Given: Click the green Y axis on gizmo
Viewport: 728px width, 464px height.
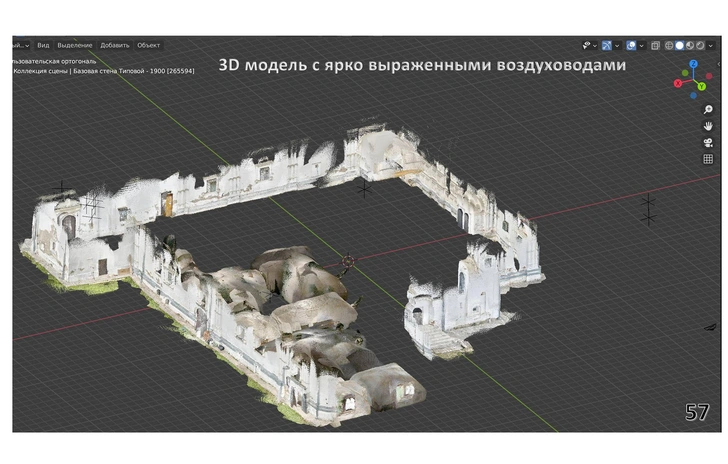Looking at the screenshot, I should [702, 86].
